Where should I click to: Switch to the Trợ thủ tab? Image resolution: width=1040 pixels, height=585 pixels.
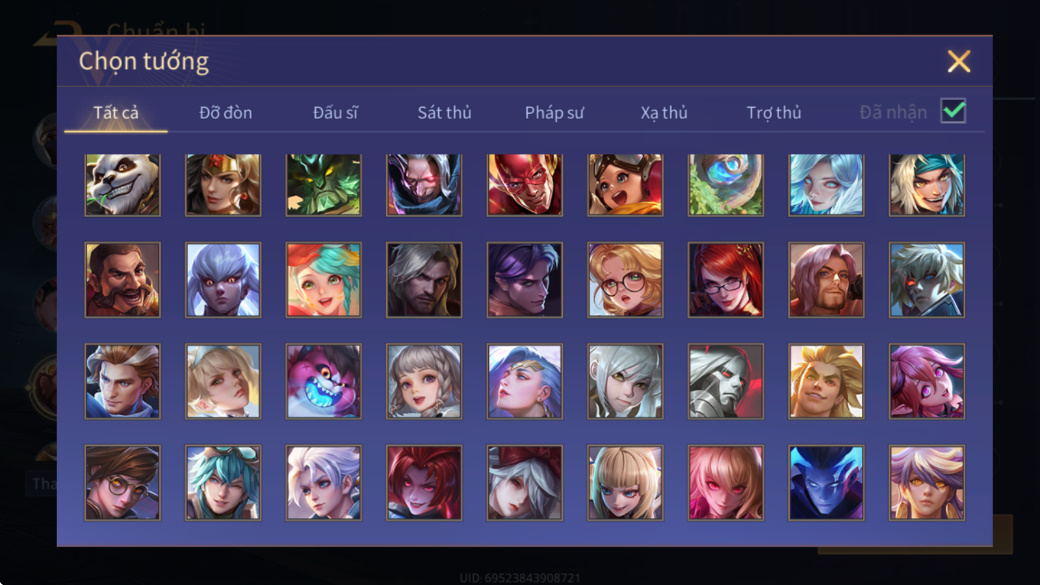pyautogui.click(x=774, y=113)
